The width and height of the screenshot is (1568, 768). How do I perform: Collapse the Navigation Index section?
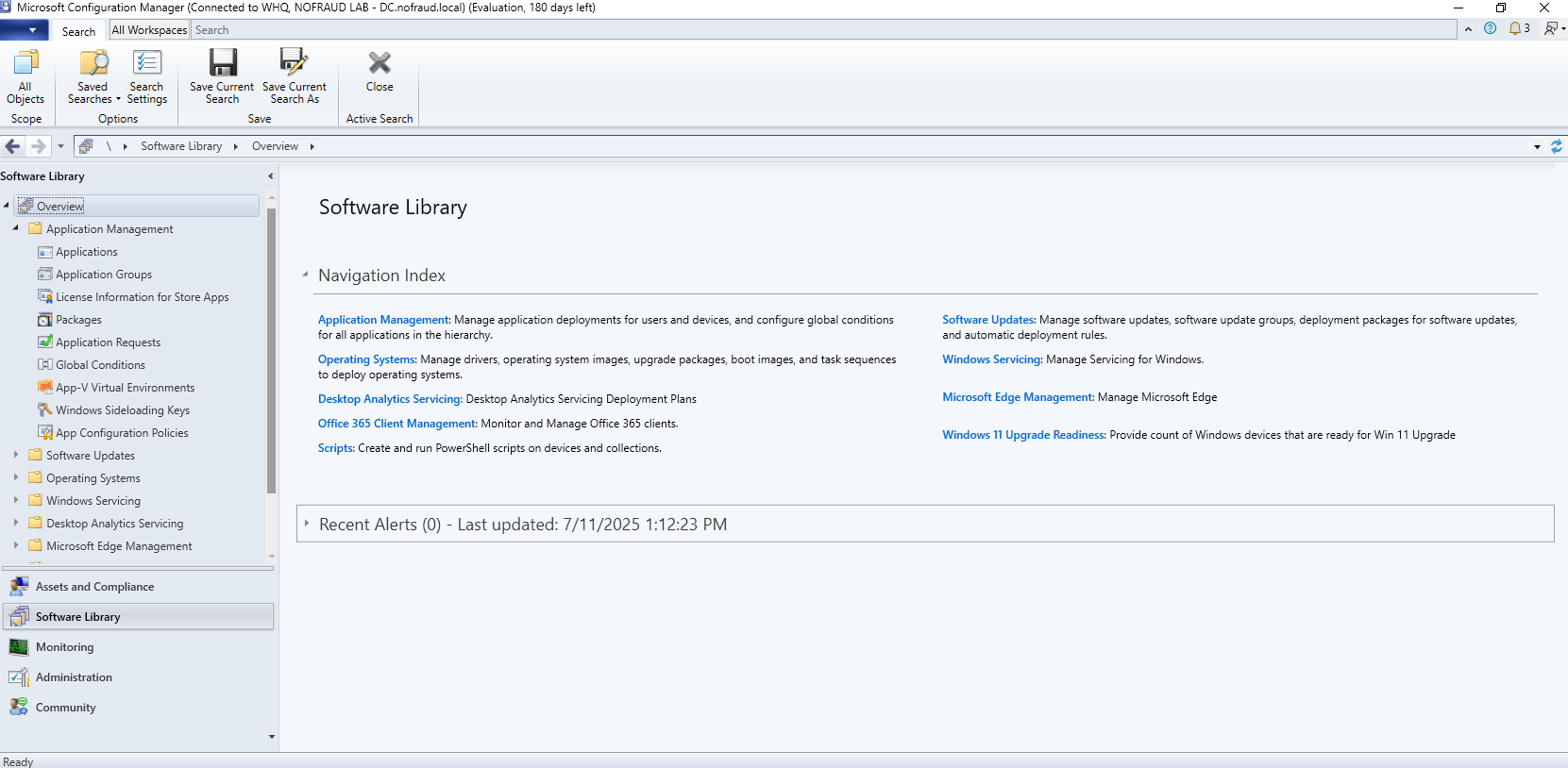(306, 275)
